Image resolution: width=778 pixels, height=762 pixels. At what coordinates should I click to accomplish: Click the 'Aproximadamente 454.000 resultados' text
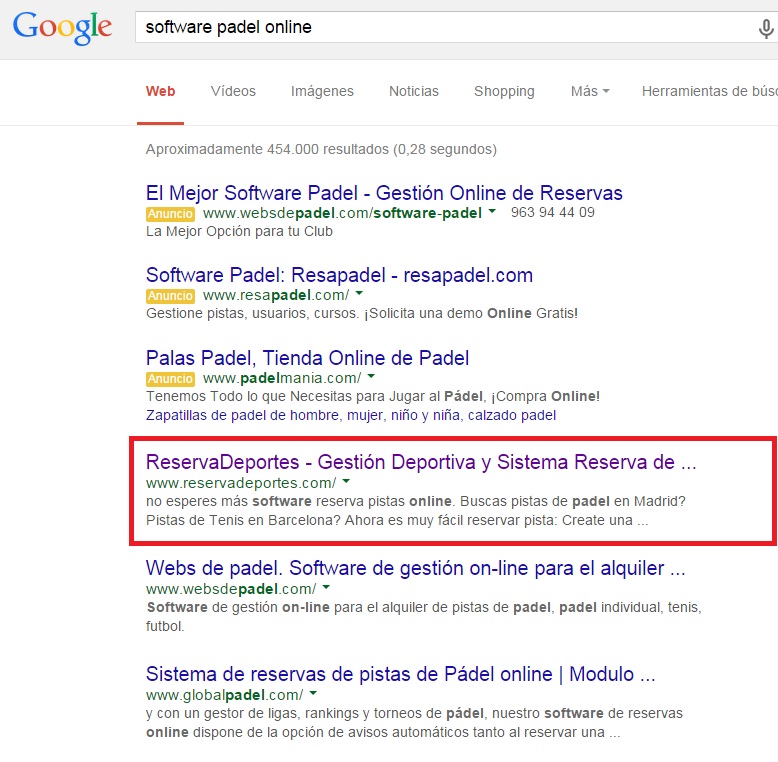[321, 149]
